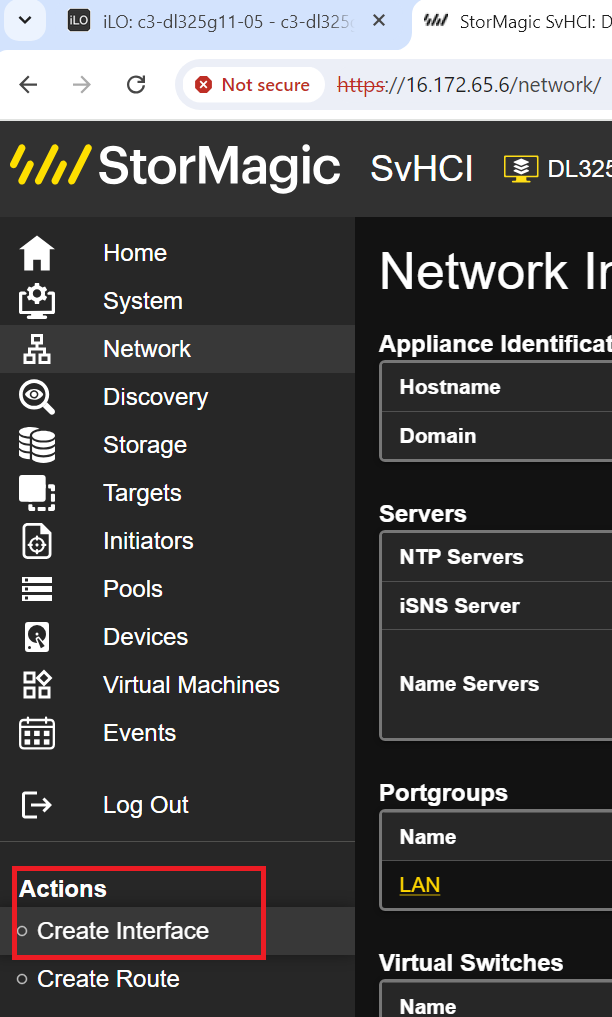The image size is (612, 1017).
Task: Click the SvHCI product title
Action: [421, 169]
